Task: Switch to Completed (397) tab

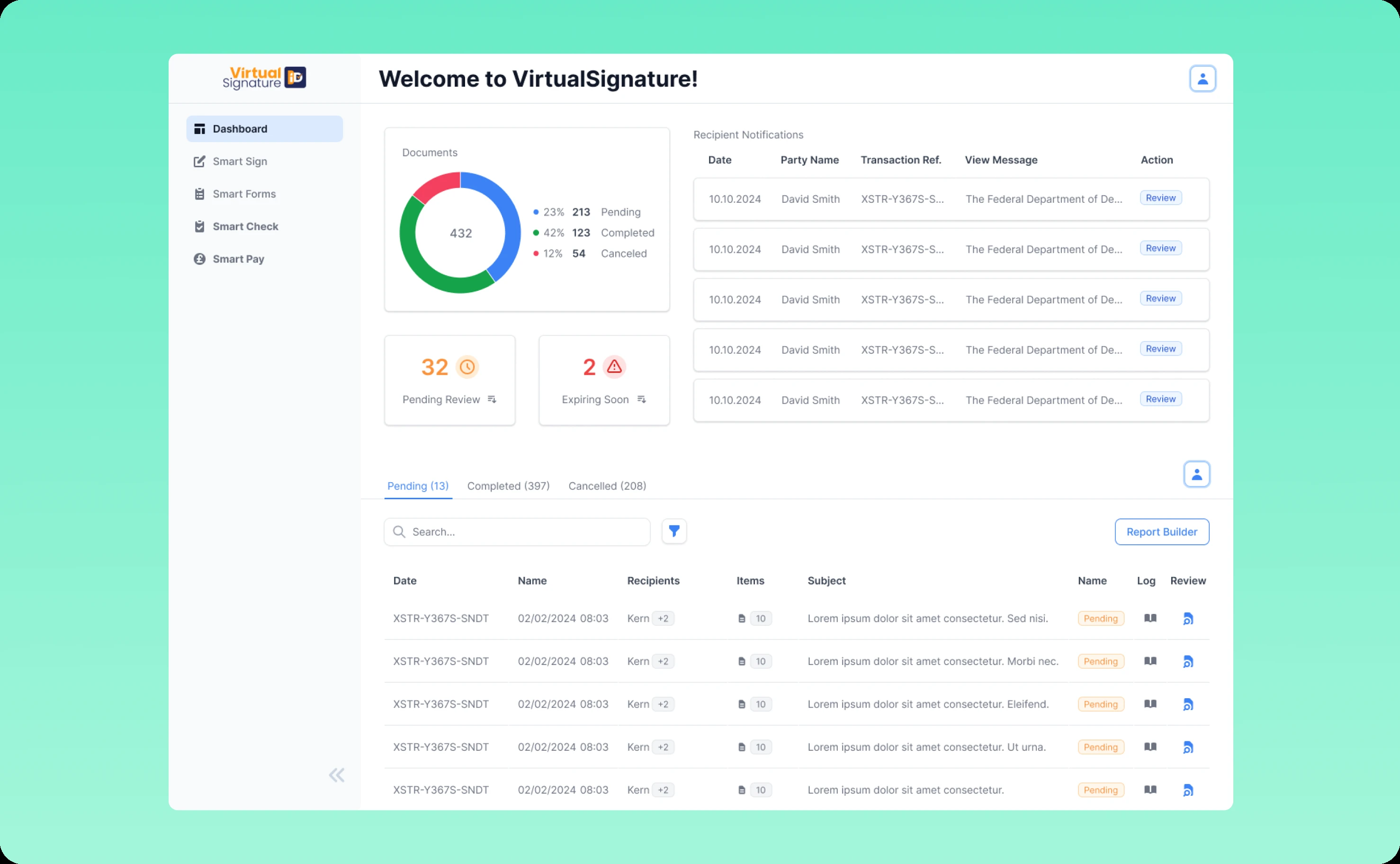Action: 508,486
